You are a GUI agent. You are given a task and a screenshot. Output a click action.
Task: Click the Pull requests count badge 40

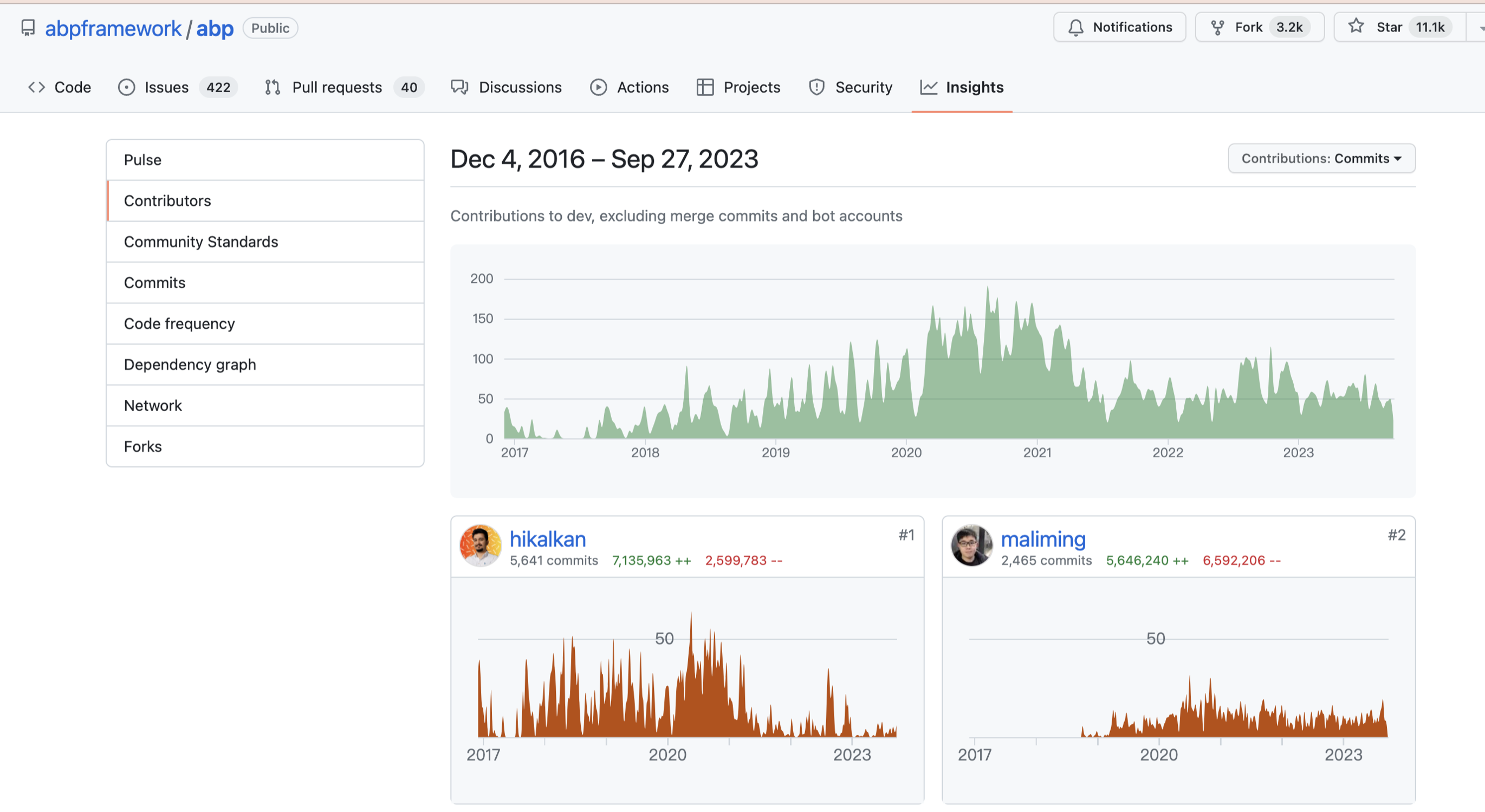pyautogui.click(x=408, y=87)
